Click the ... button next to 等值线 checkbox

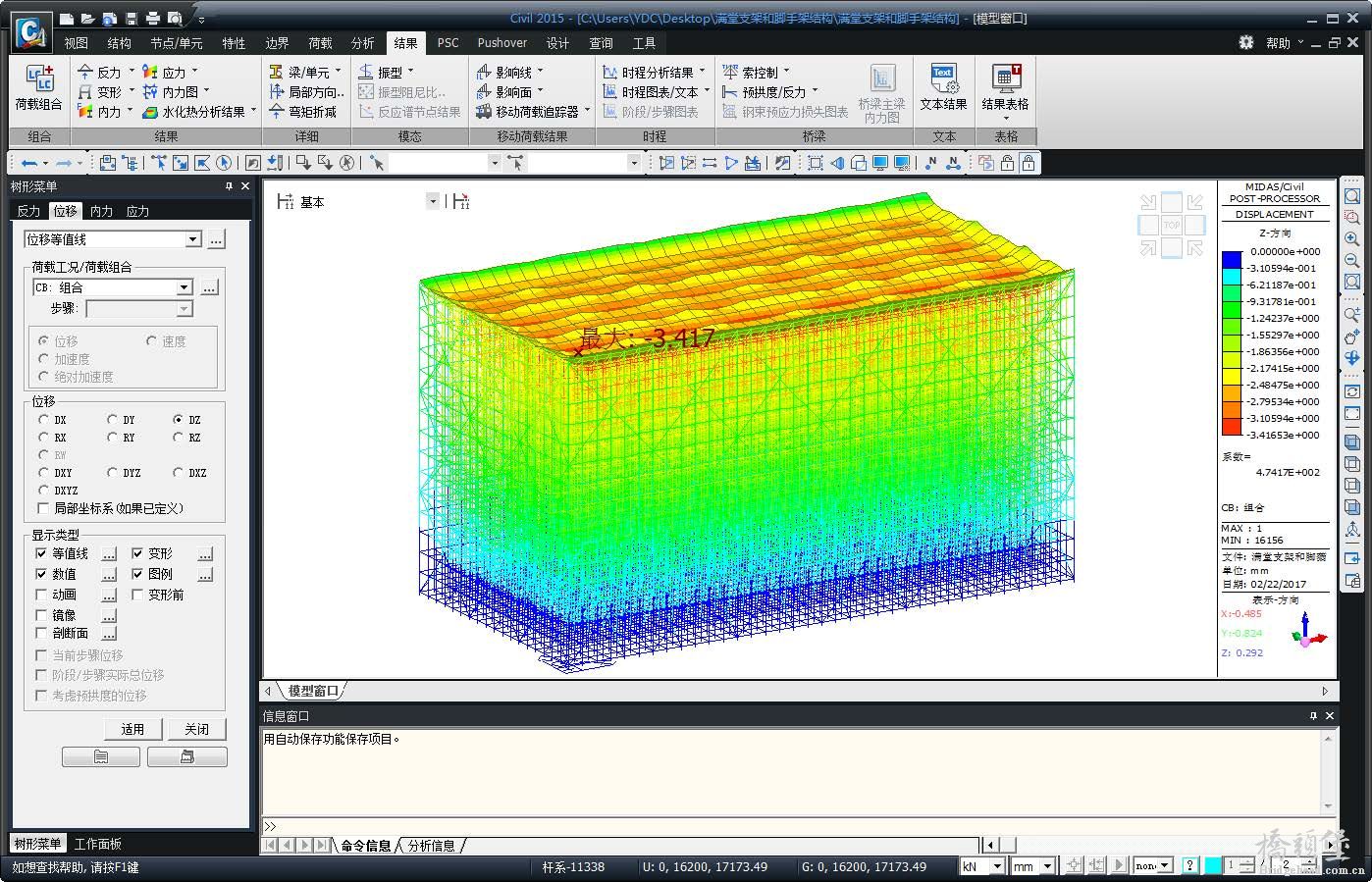pyautogui.click(x=109, y=554)
